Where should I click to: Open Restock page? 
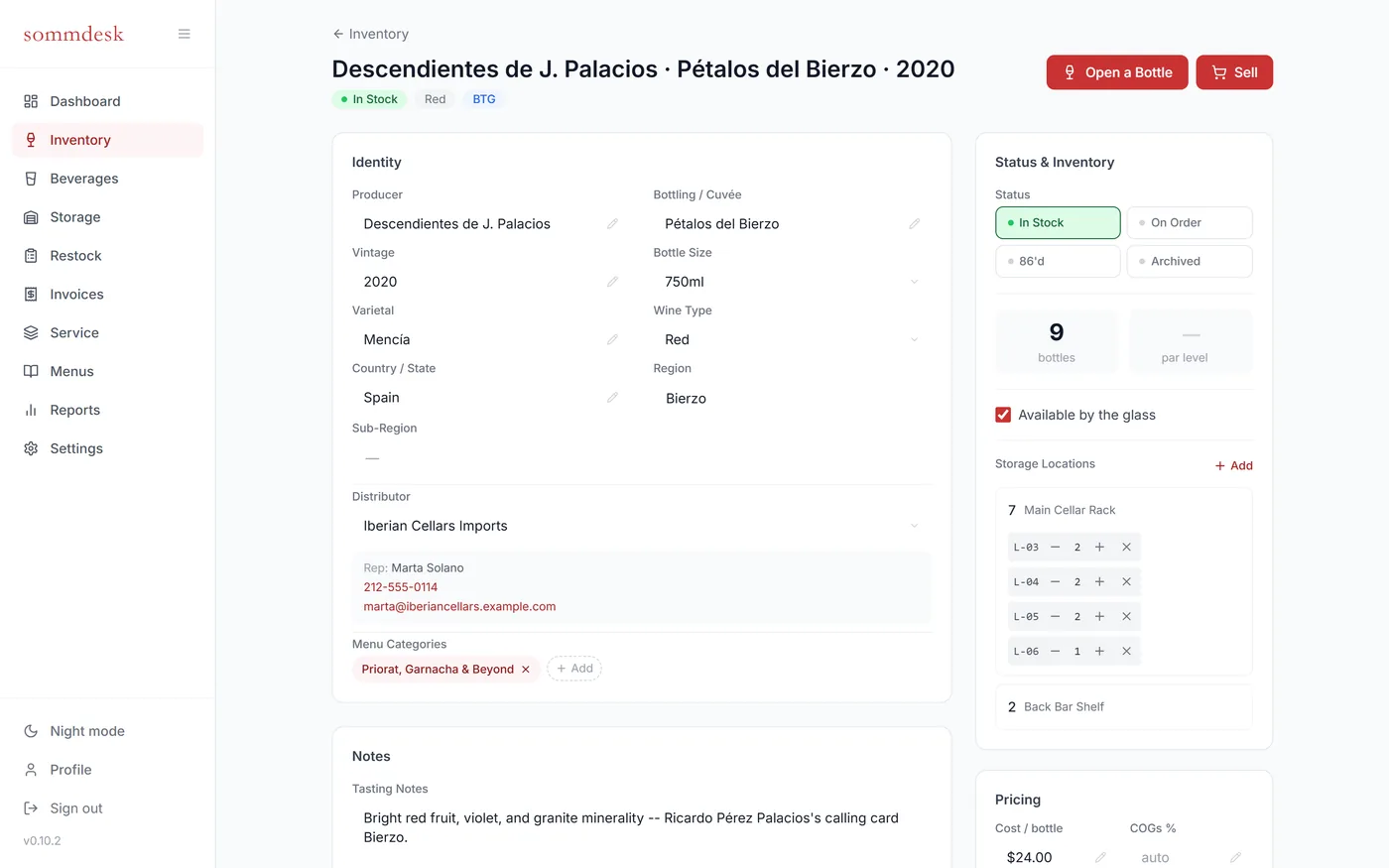tap(107, 256)
